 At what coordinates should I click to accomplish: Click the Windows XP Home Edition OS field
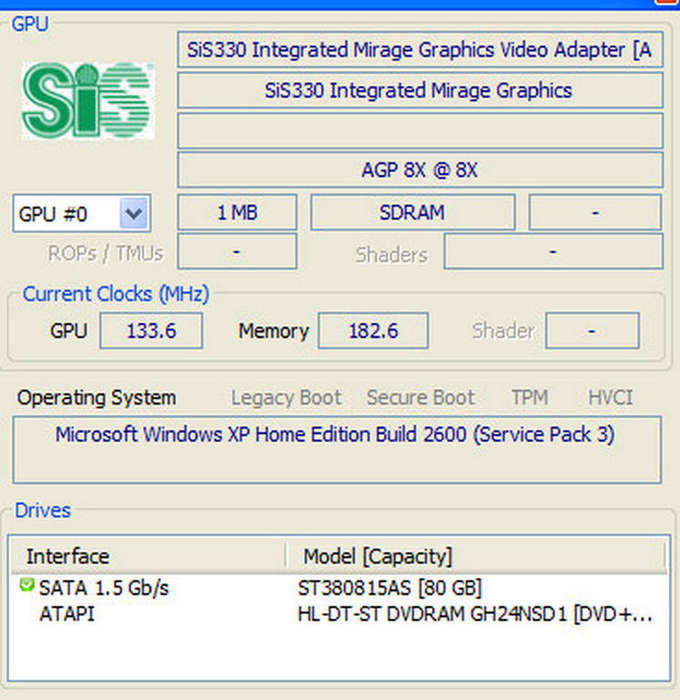[x=337, y=450]
